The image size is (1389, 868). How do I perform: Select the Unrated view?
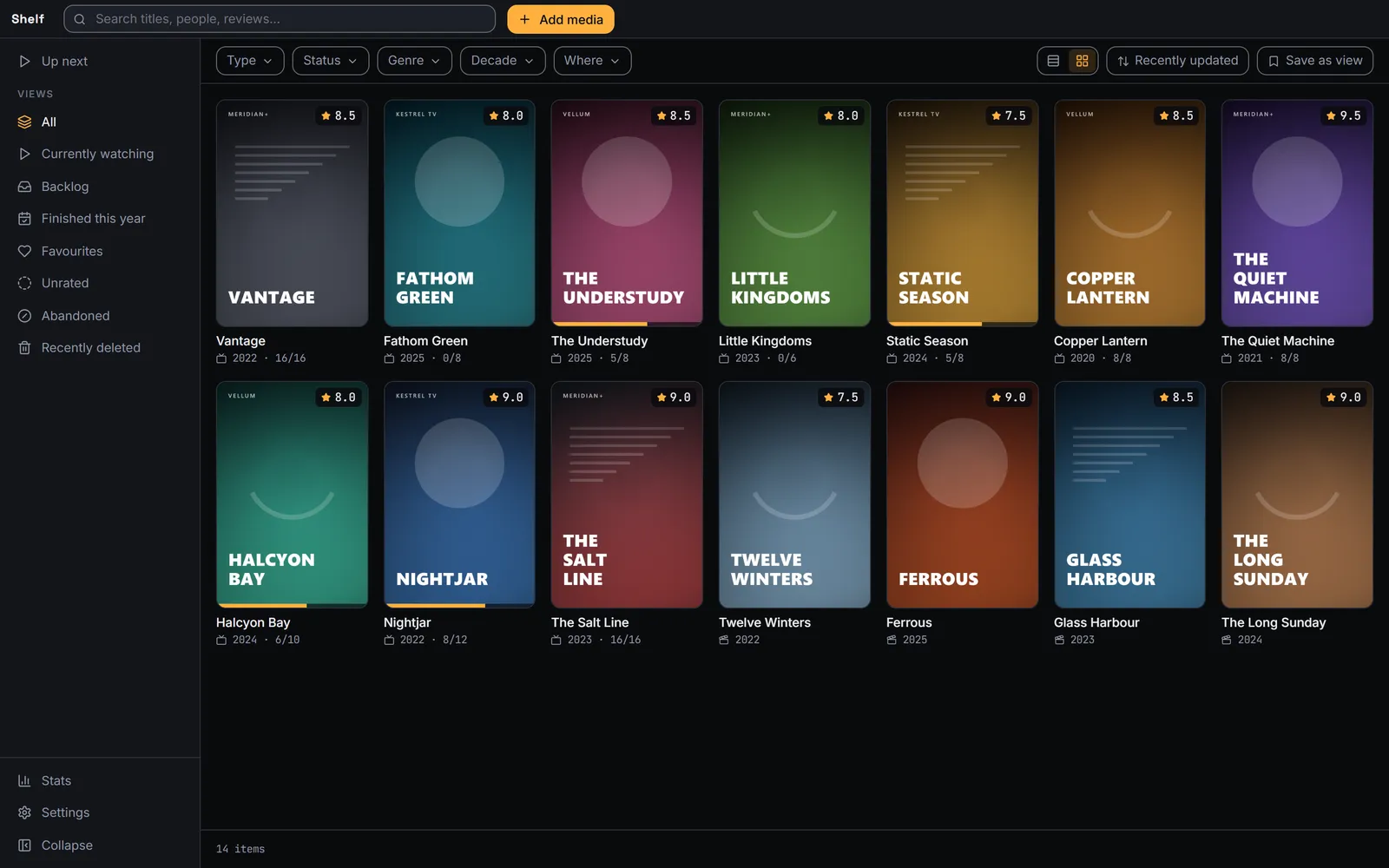pos(100,283)
